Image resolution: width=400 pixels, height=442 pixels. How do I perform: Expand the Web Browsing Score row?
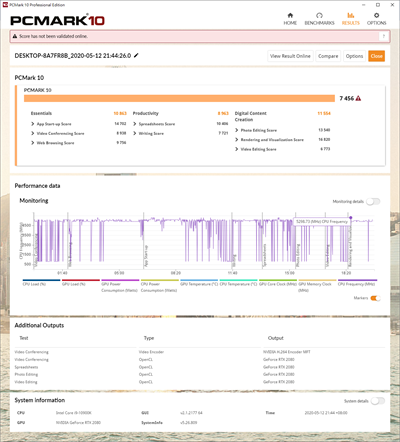33,143
